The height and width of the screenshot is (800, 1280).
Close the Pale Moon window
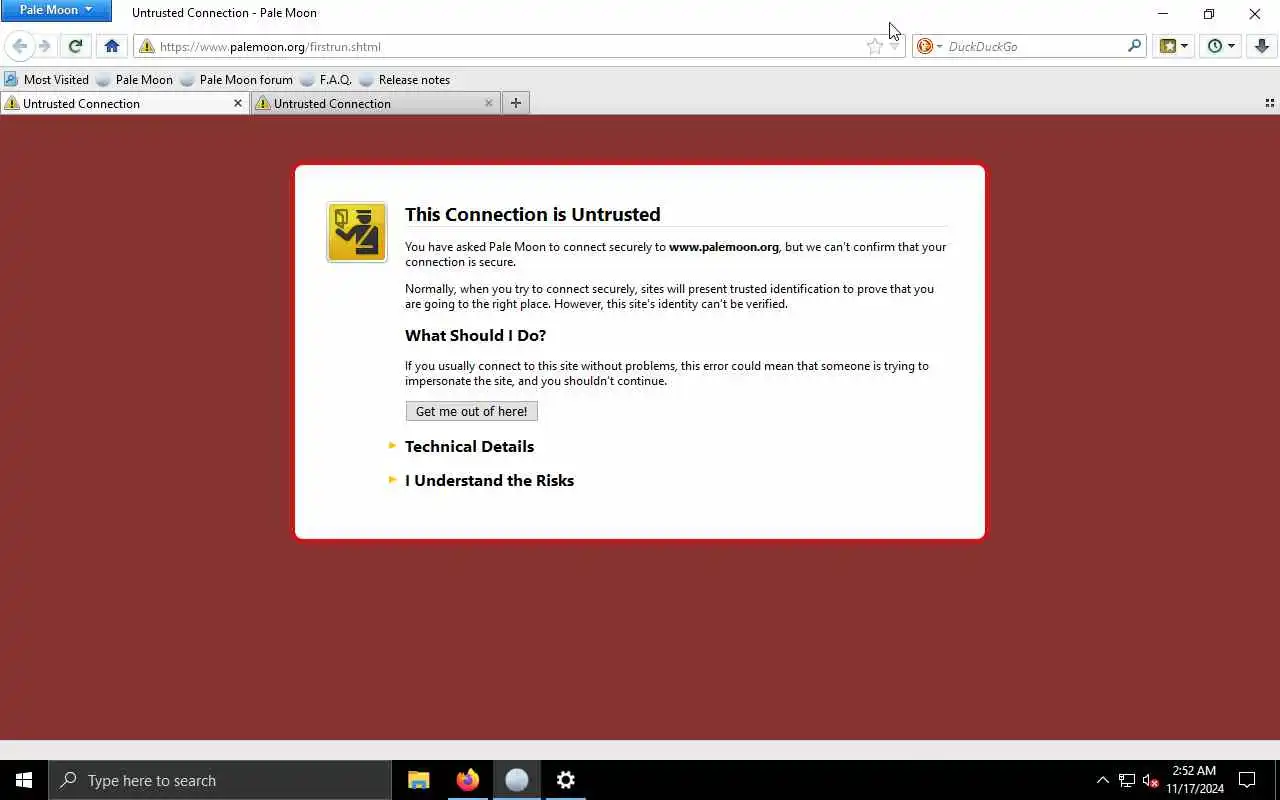(1255, 13)
